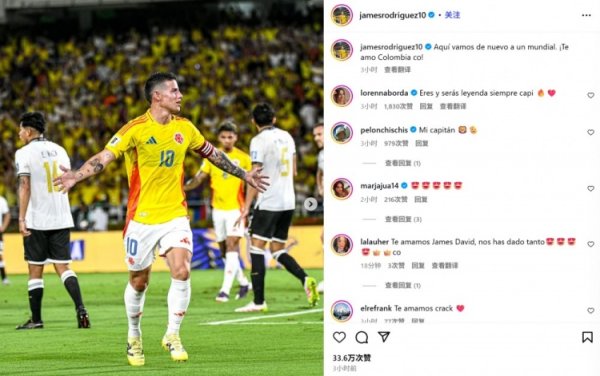600x376 pixels.
Task: Like the post with the heart icon
Action: point(339,337)
